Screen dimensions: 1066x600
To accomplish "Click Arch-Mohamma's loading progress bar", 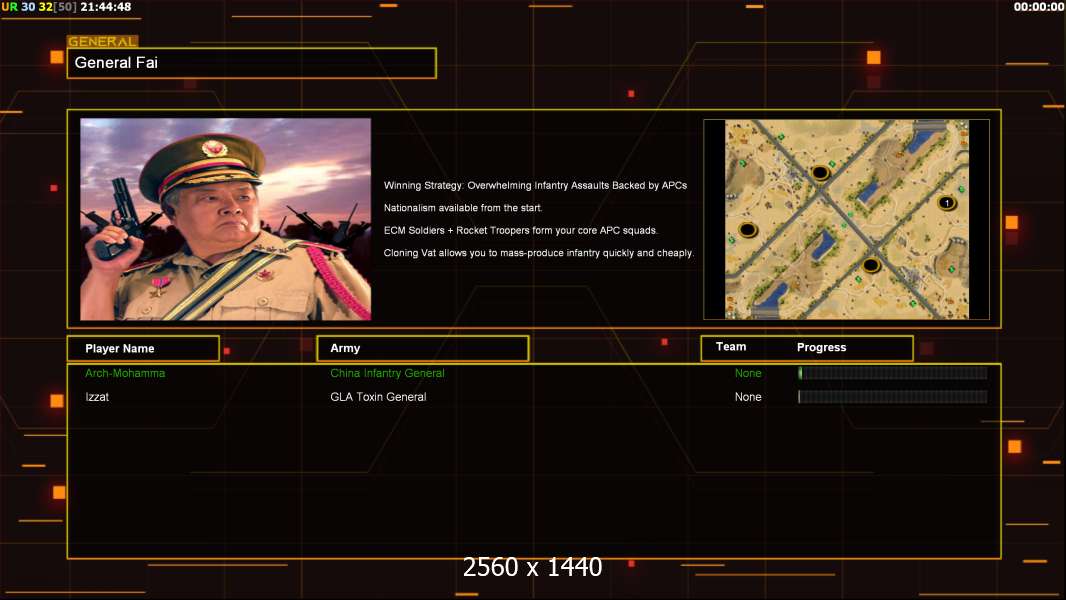I will click(892, 373).
